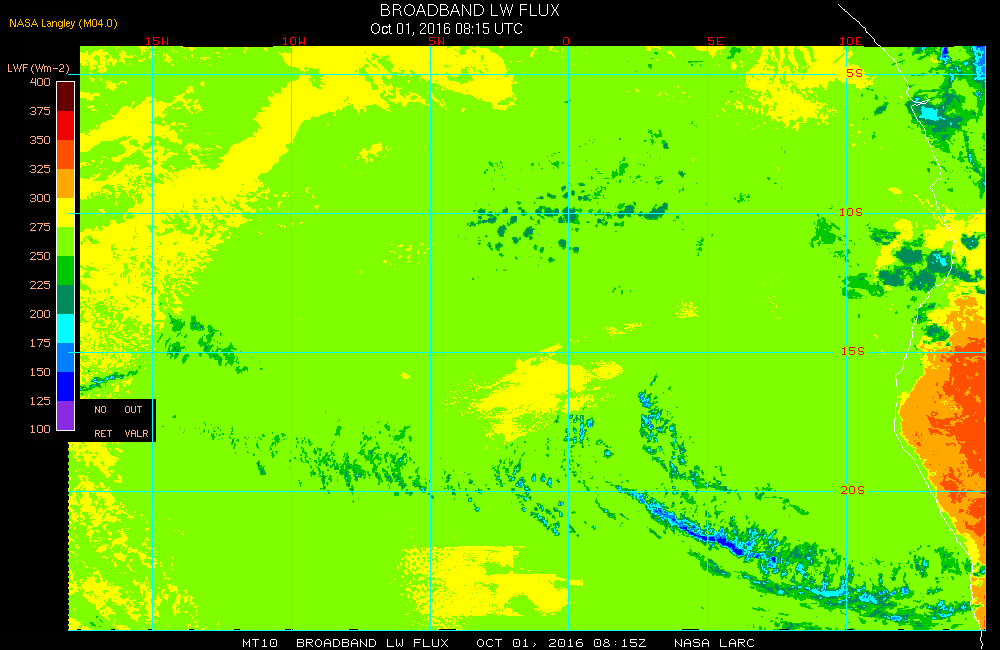1000x650 pixels.
Task: Click the 275 scale value
Action: point(40,227)
